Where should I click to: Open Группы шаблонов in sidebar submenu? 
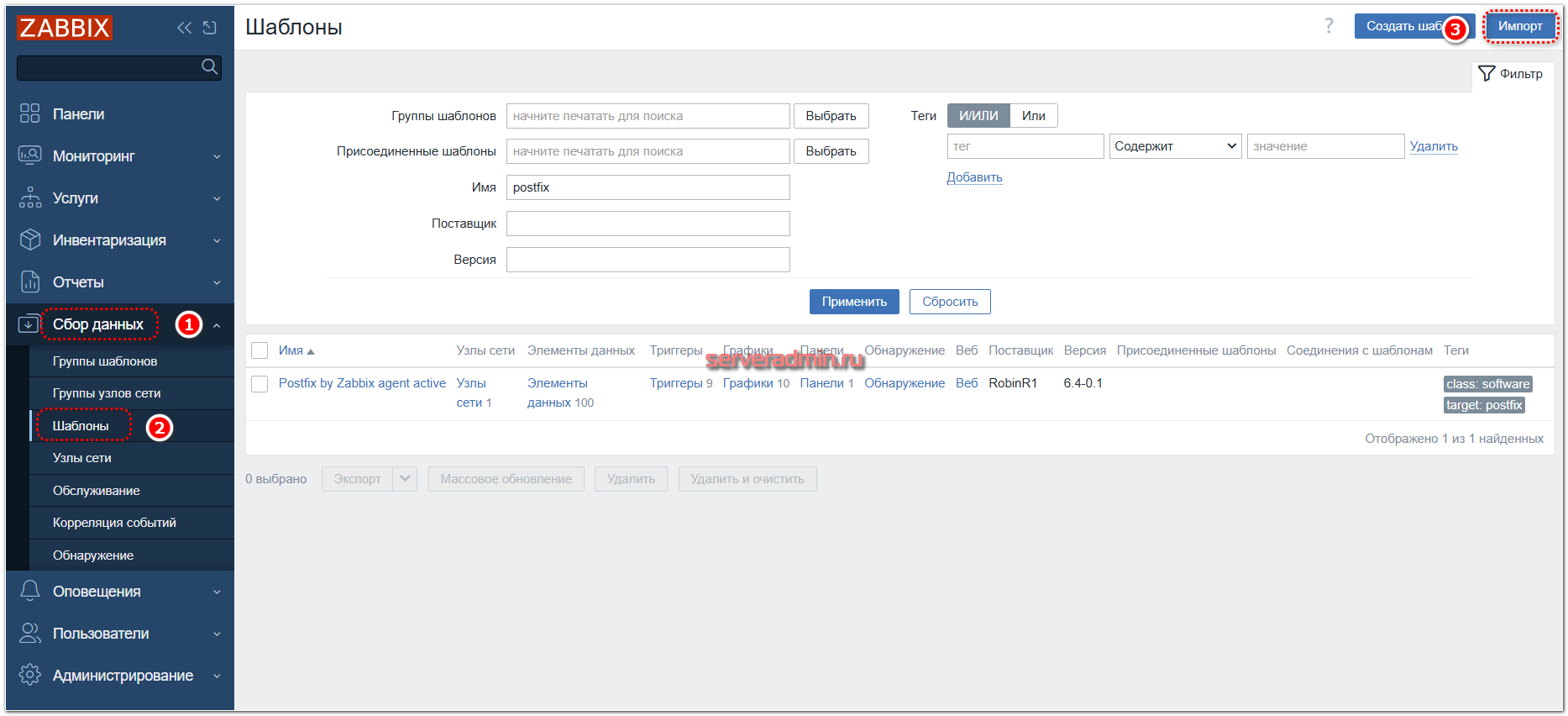pyautogui.click(x=105, y=361)
